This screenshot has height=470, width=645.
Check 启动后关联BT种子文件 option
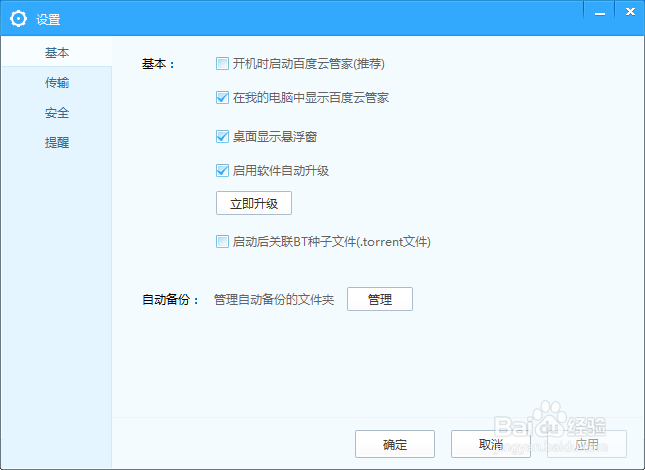[x=223, y=241]
